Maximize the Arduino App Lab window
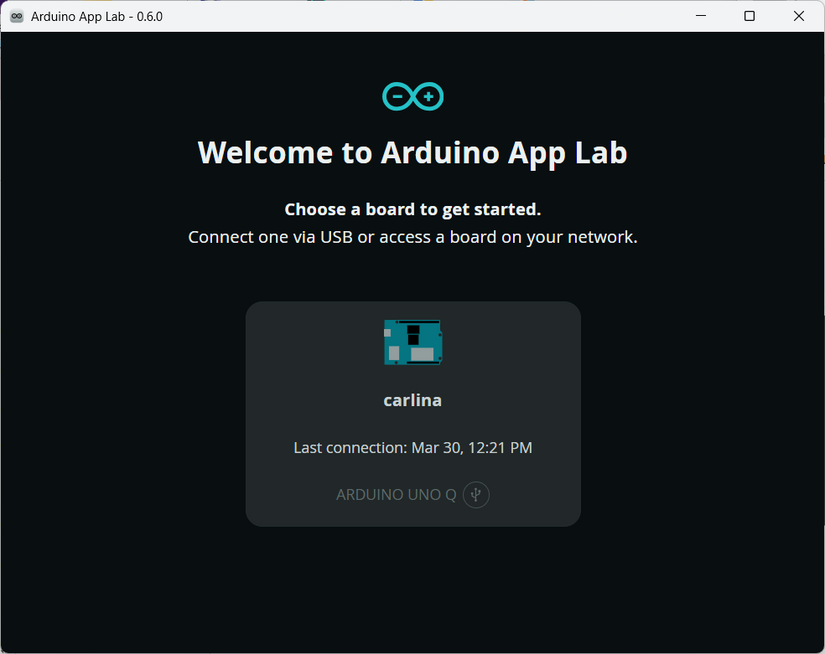The height and width of the screenshot is (654, 825). [x=749, y=16]
